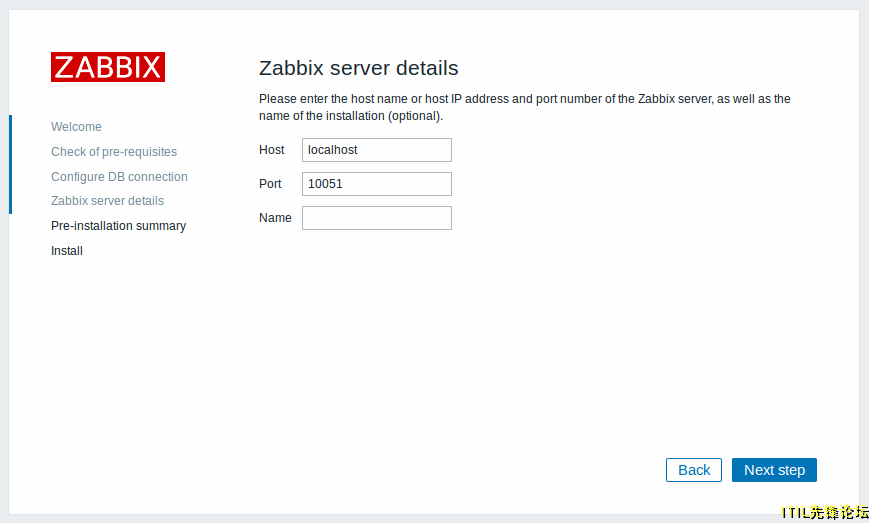The width and height of the screenshot is (869, 523).
Task: Click the 'Please enter the host name' description
Action: [525, 107]
